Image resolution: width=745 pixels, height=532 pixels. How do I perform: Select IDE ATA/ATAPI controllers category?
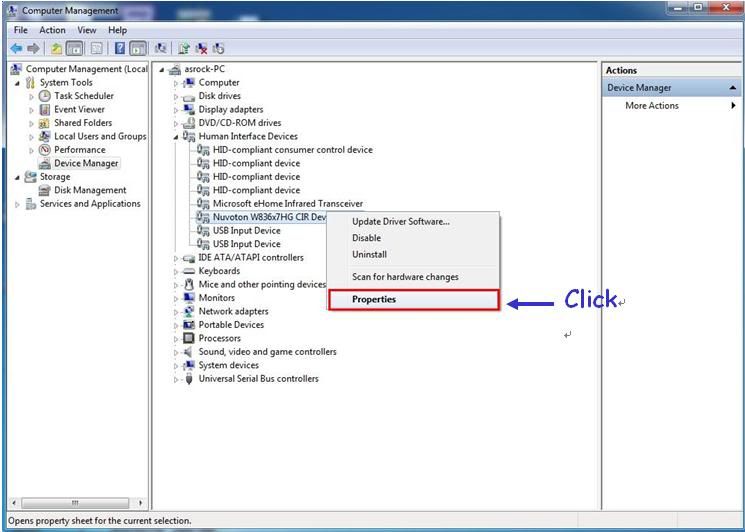pyautogui.click(x=251, y=257)
